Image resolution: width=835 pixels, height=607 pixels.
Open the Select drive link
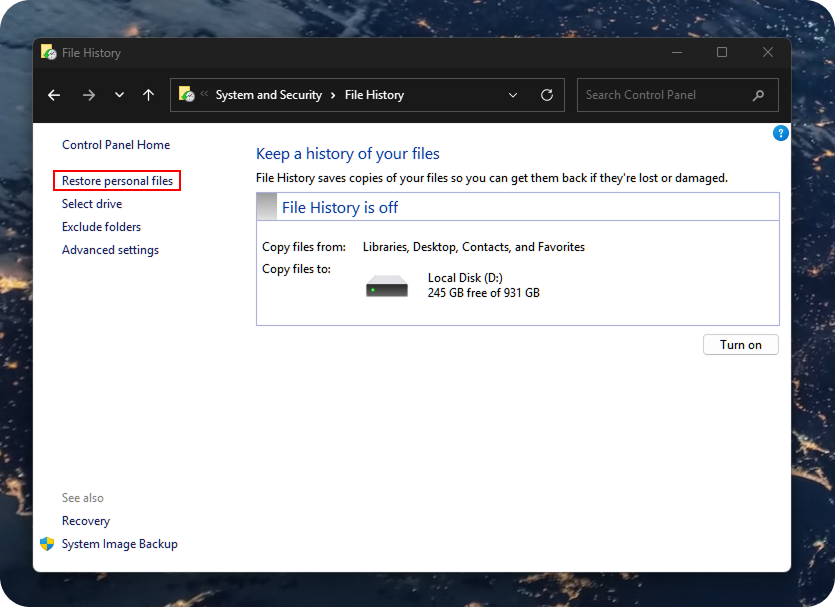(92, 204)
